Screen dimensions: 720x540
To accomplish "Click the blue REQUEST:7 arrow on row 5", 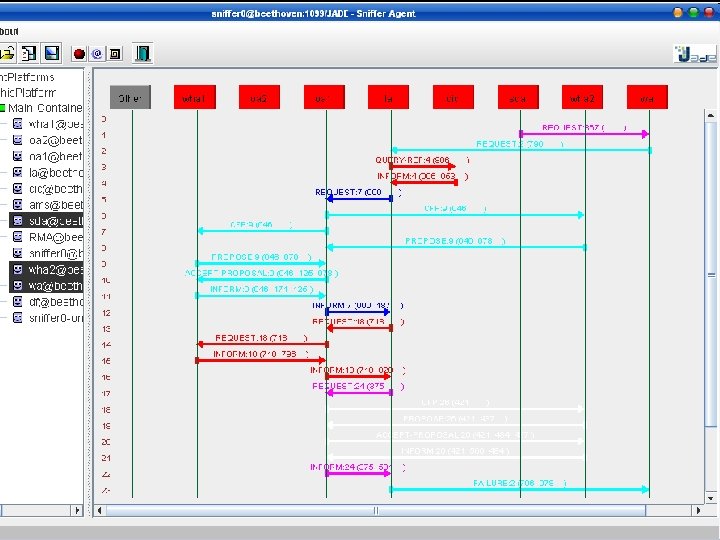I will point(359,198).
